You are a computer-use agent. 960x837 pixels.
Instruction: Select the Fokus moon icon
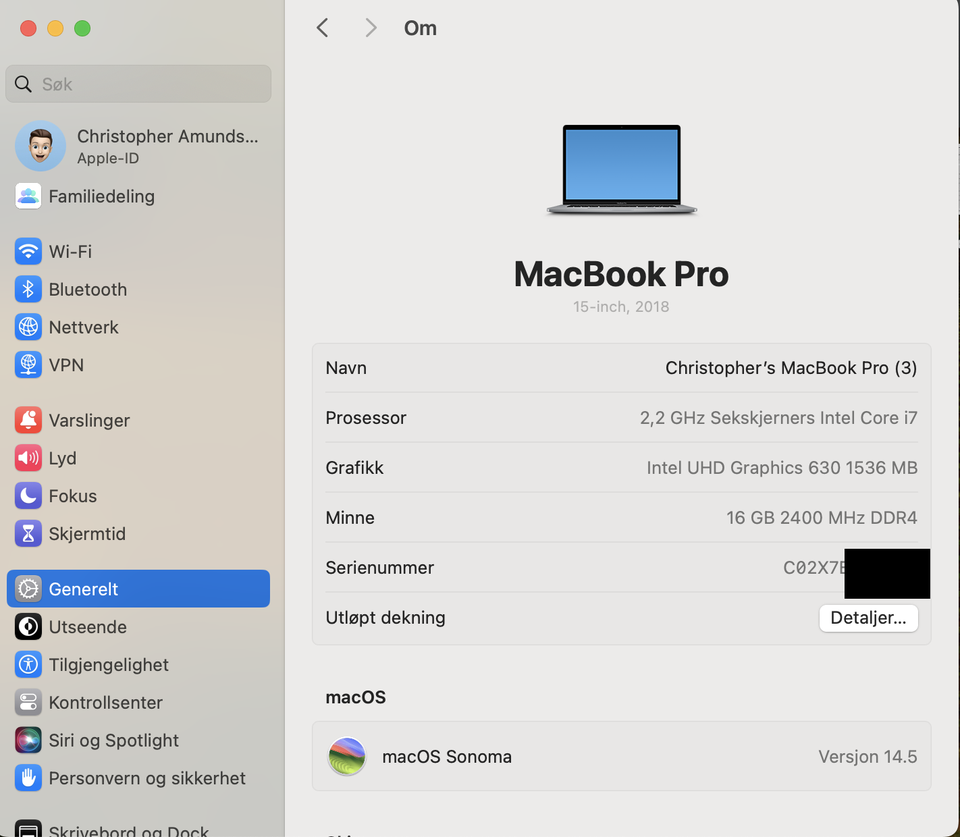pos(28,496)
